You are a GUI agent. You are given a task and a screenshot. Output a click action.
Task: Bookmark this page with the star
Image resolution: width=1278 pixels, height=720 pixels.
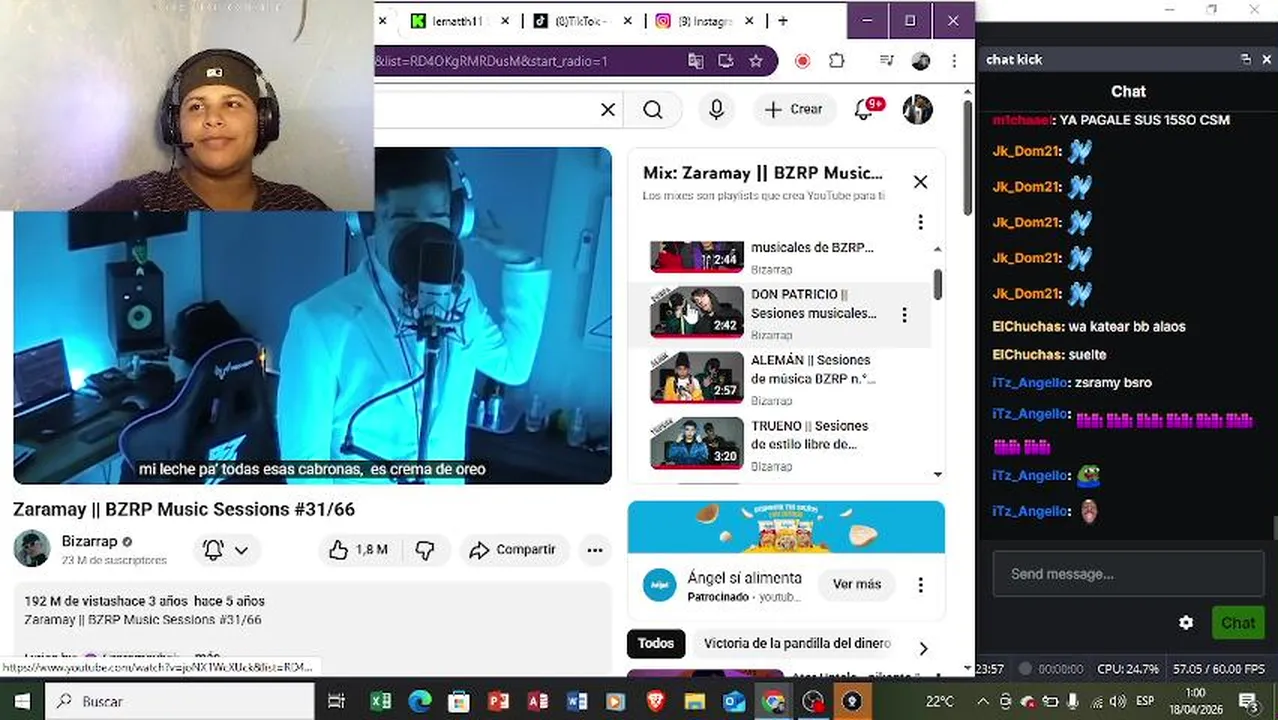(756, 61)
